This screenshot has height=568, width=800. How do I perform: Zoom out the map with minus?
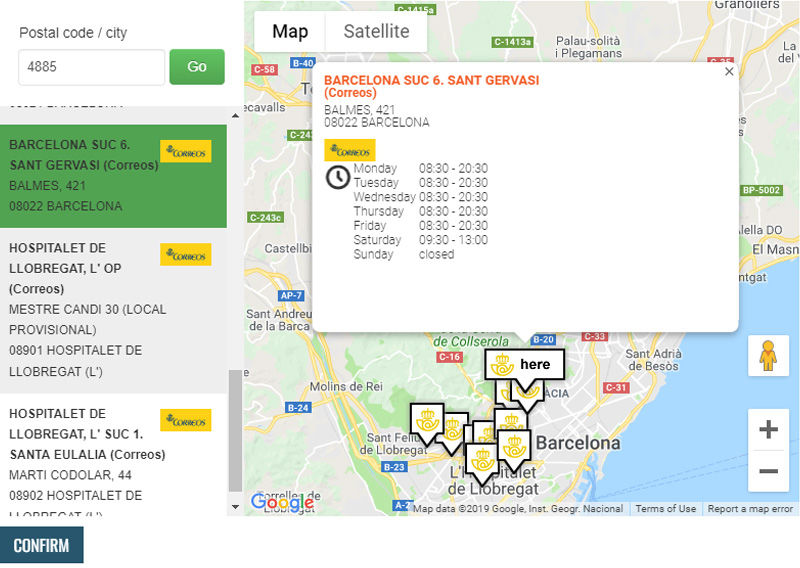pos(768,471)
